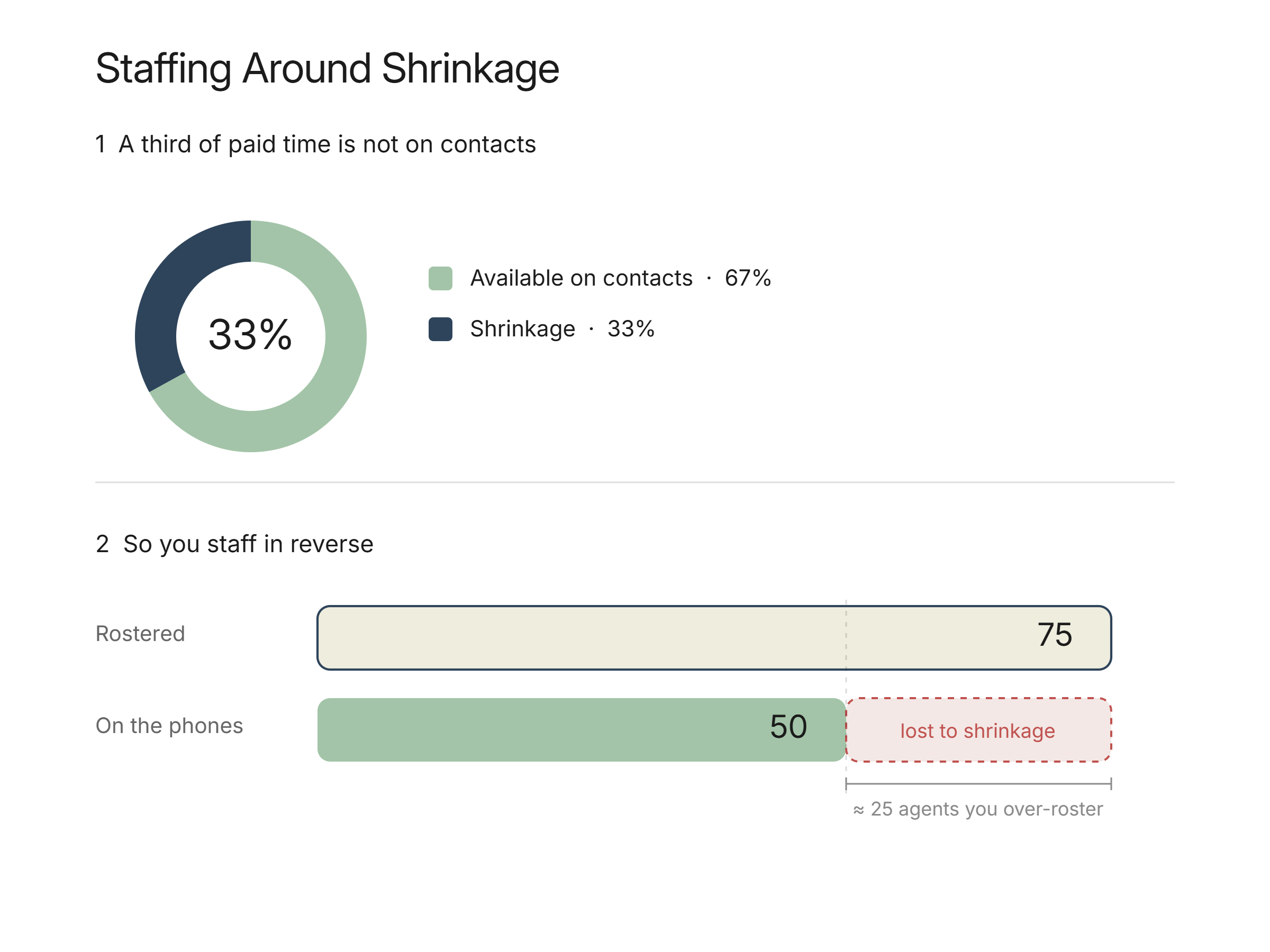Image resolution: width=1270 pixels, height=952 pixels.
Task: Click the Rostered row label
Action: pos(140,634)
